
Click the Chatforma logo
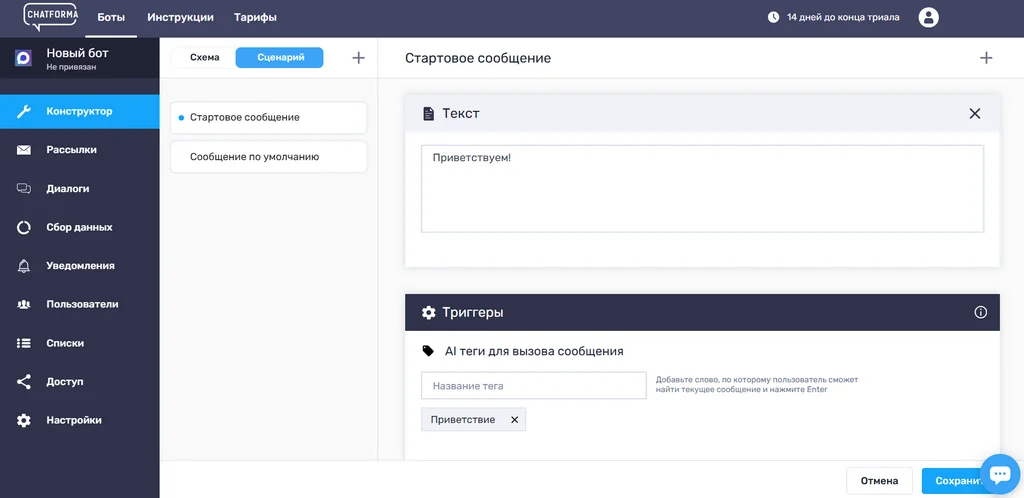click(50, 17)
